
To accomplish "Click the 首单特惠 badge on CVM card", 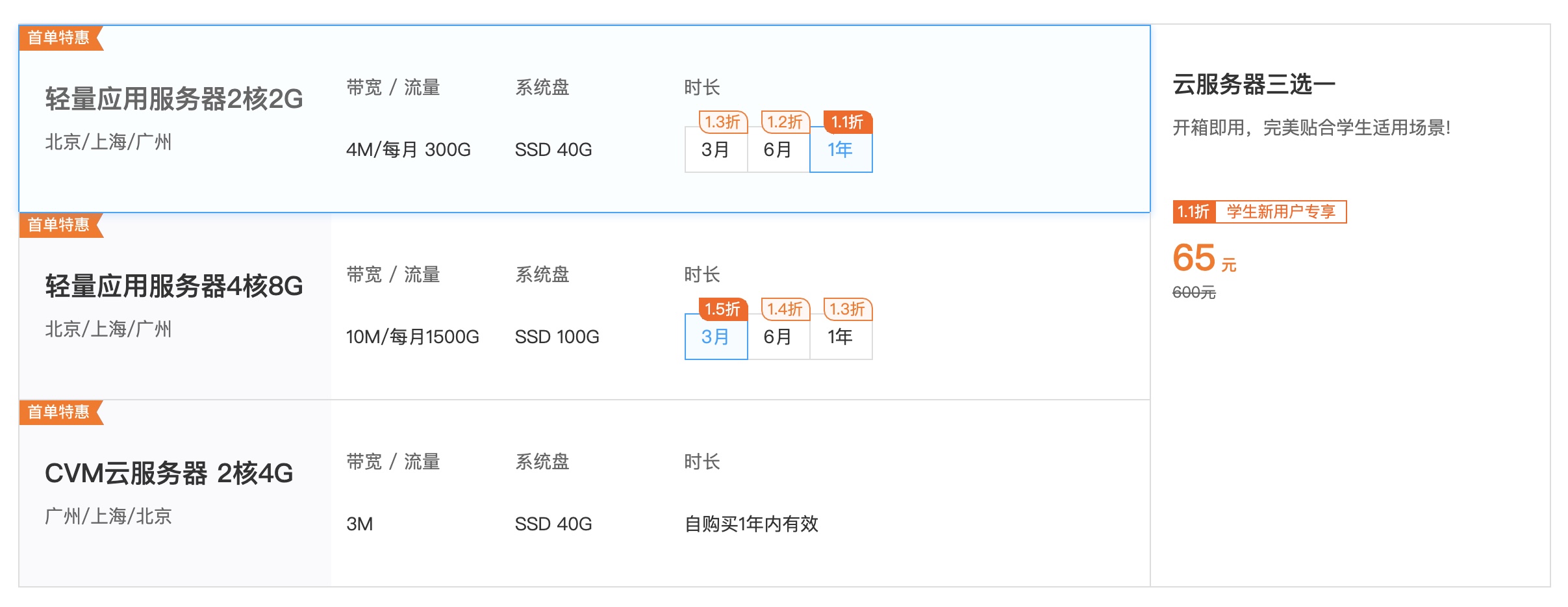I will 57,413.
